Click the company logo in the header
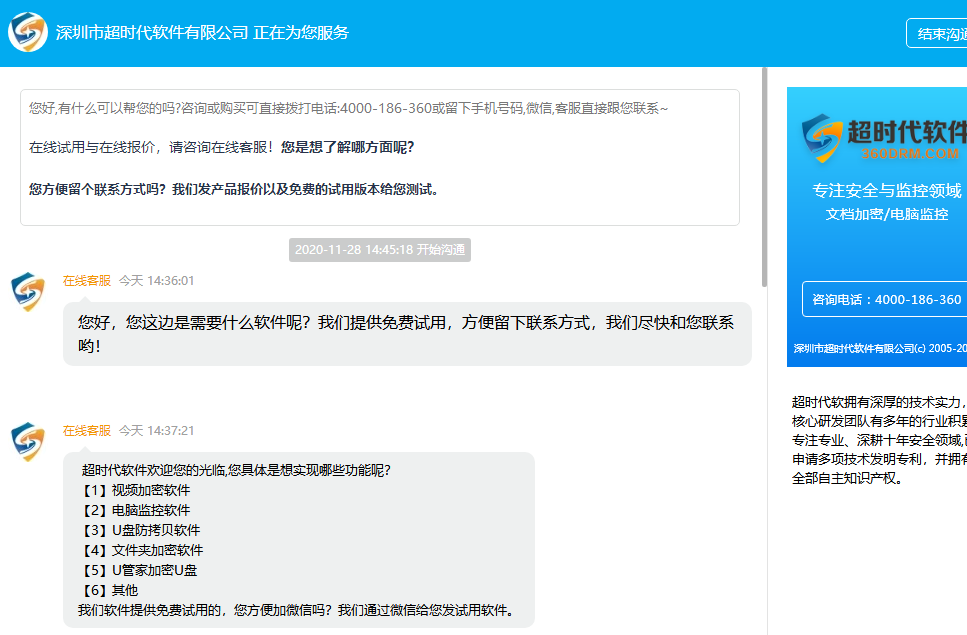The height and width of the screenshot is (635, 967). [28, 32]
